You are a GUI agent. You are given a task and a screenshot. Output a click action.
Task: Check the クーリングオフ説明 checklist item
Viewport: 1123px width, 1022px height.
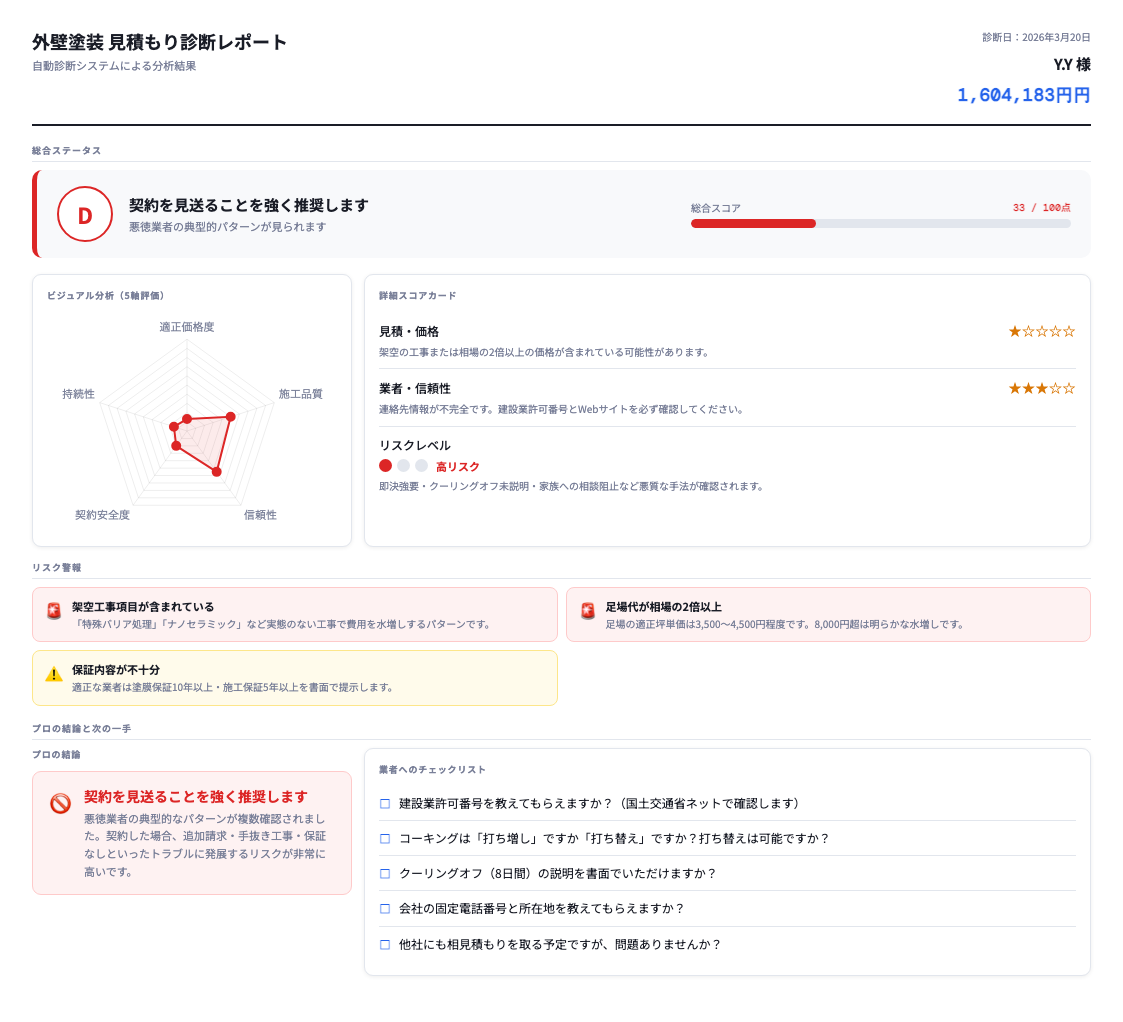pos(384,873)
